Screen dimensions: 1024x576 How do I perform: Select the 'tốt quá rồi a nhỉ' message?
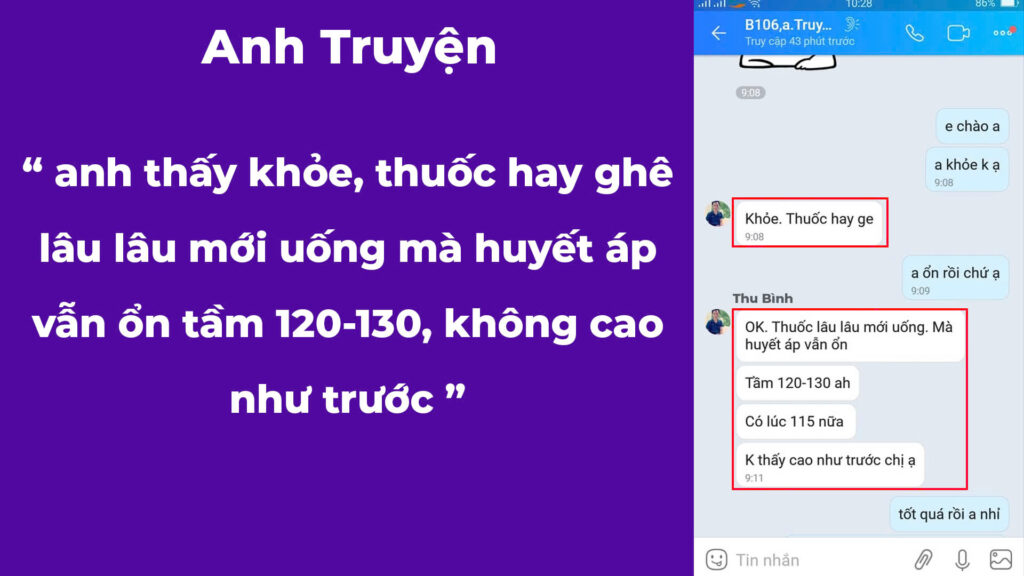pos(948,514)
